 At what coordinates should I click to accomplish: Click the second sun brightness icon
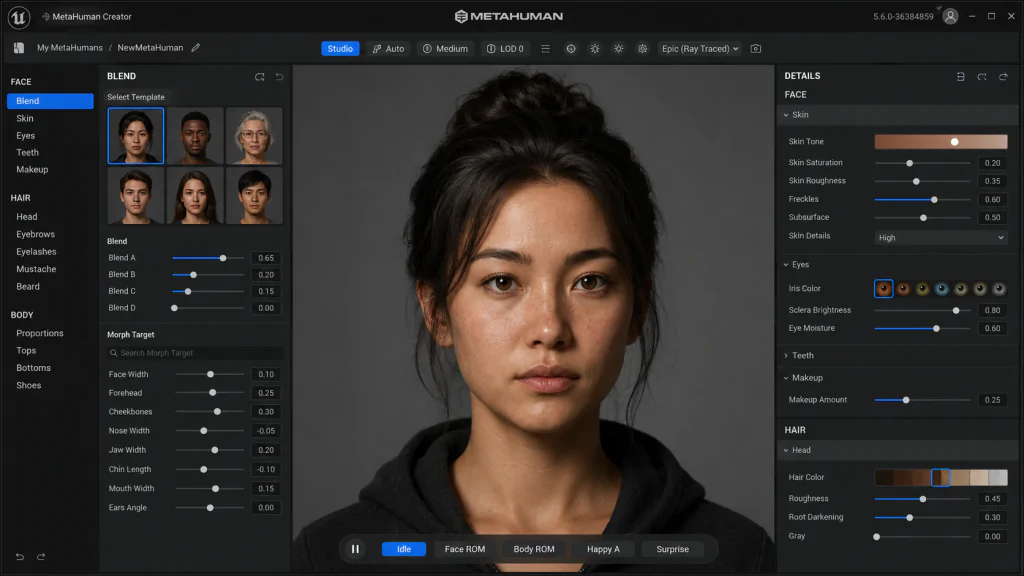[x=618, y=48]
